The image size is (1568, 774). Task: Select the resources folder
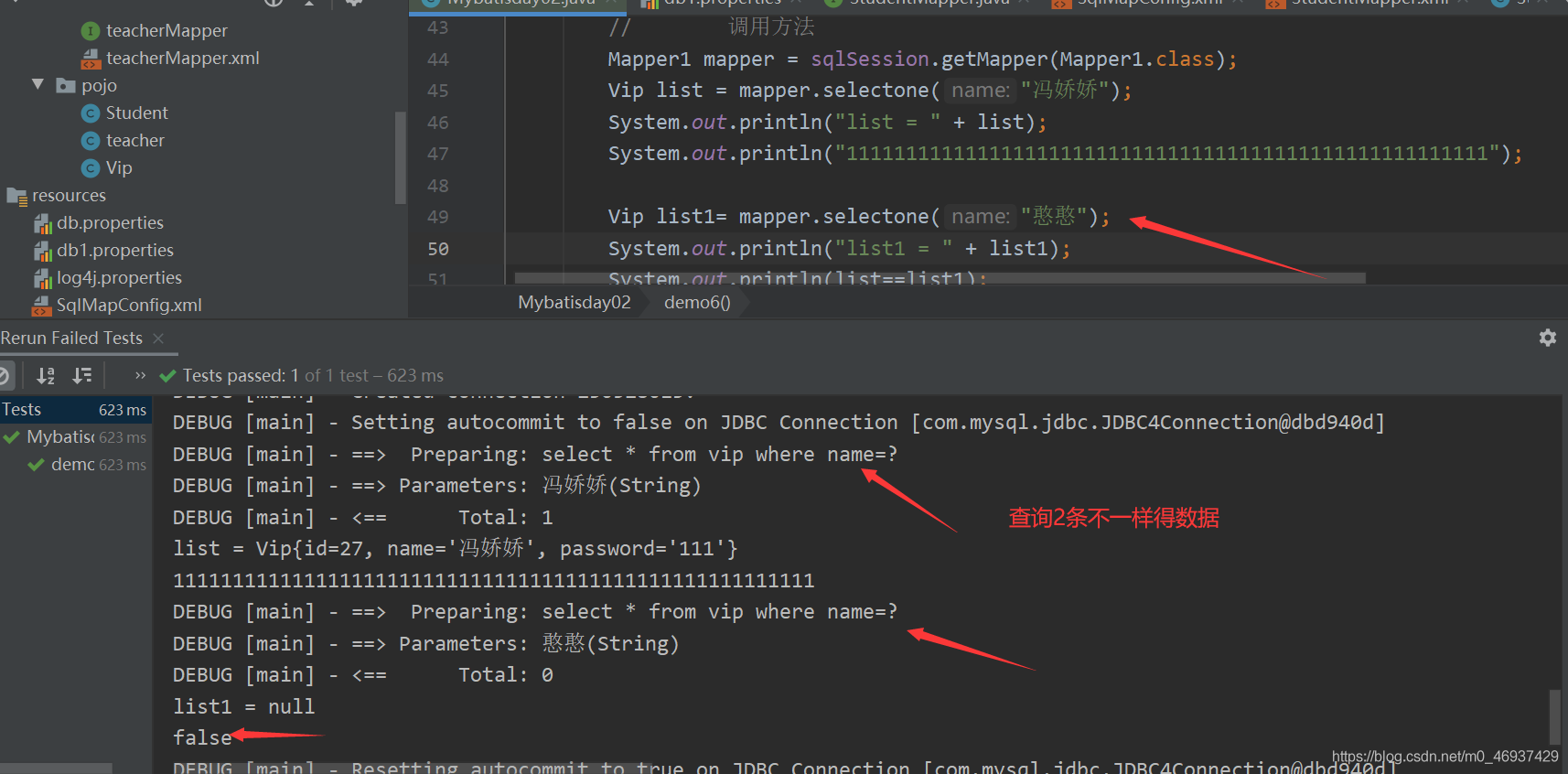tap(69, 196)
